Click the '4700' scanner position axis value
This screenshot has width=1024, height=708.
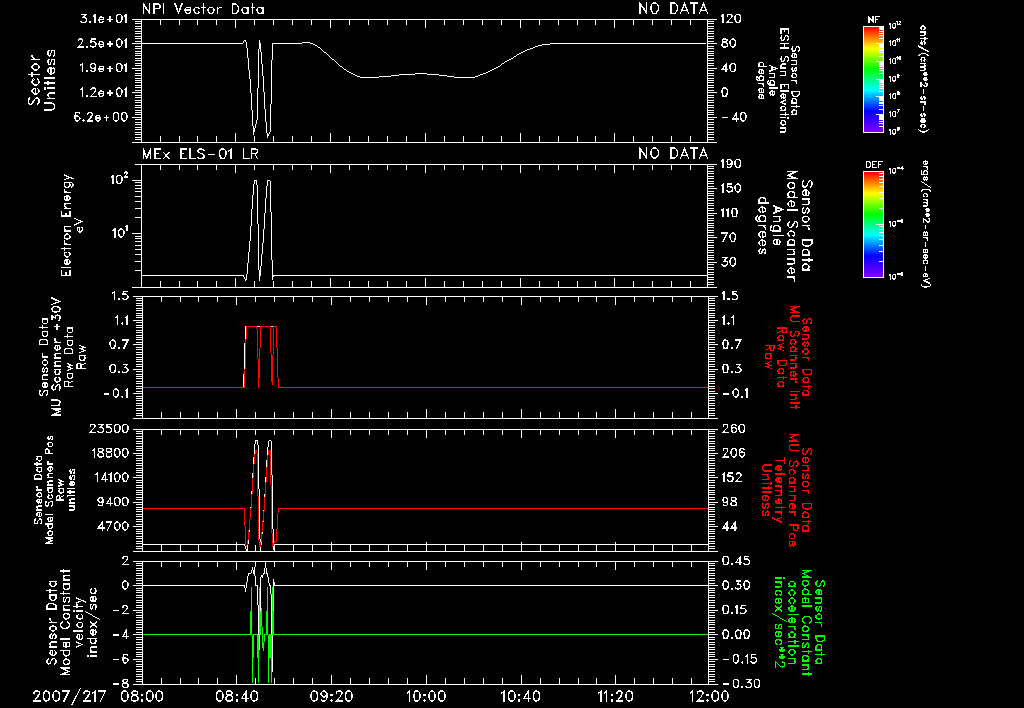[113, 526]
